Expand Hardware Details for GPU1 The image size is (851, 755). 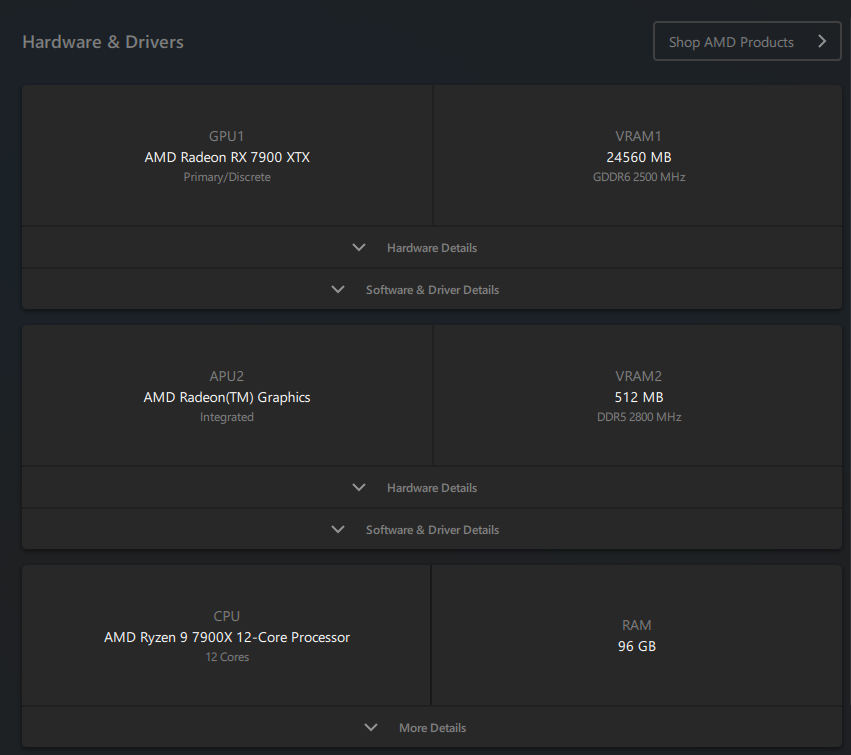pyautogui.click(x=432, y=248)
